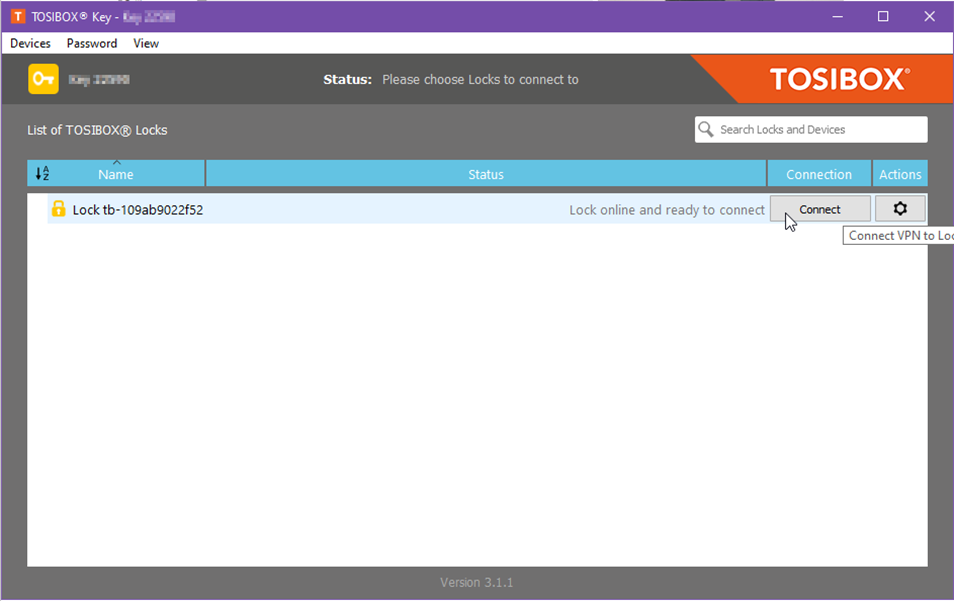Click the Actions column header

[900, 174]
